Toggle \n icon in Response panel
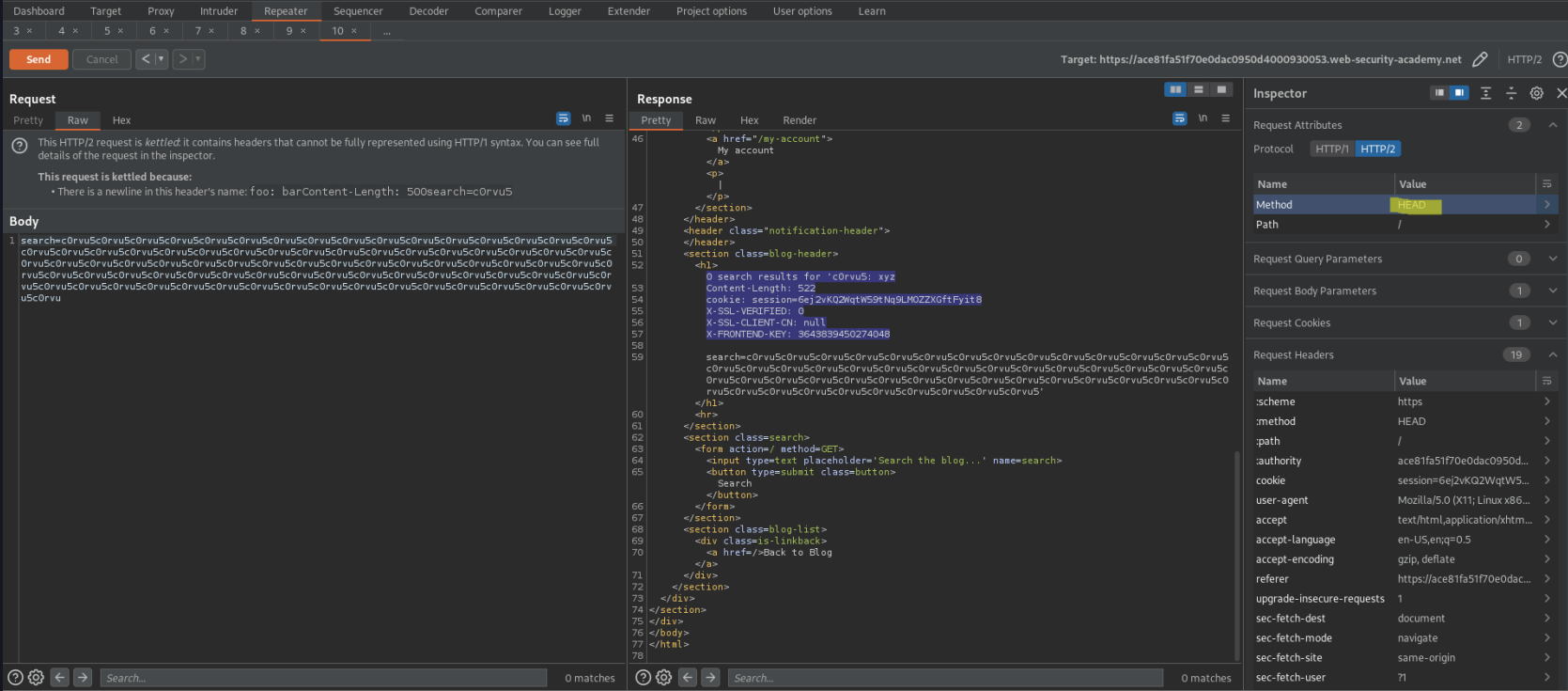 [1203, 118]
